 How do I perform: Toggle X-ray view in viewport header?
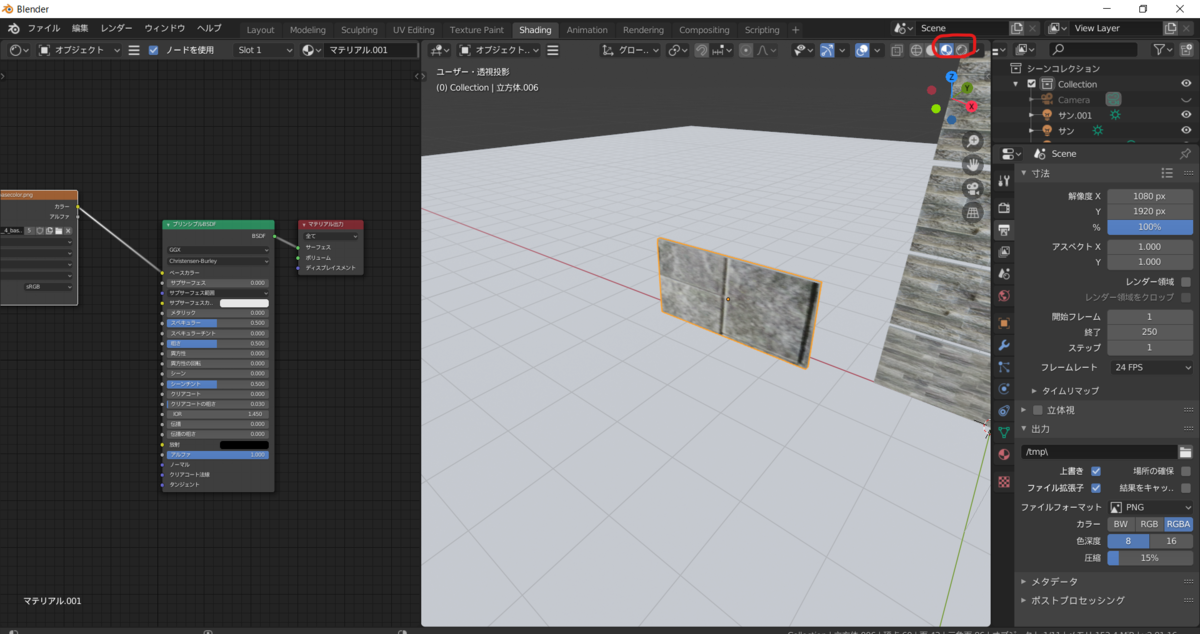896,50
